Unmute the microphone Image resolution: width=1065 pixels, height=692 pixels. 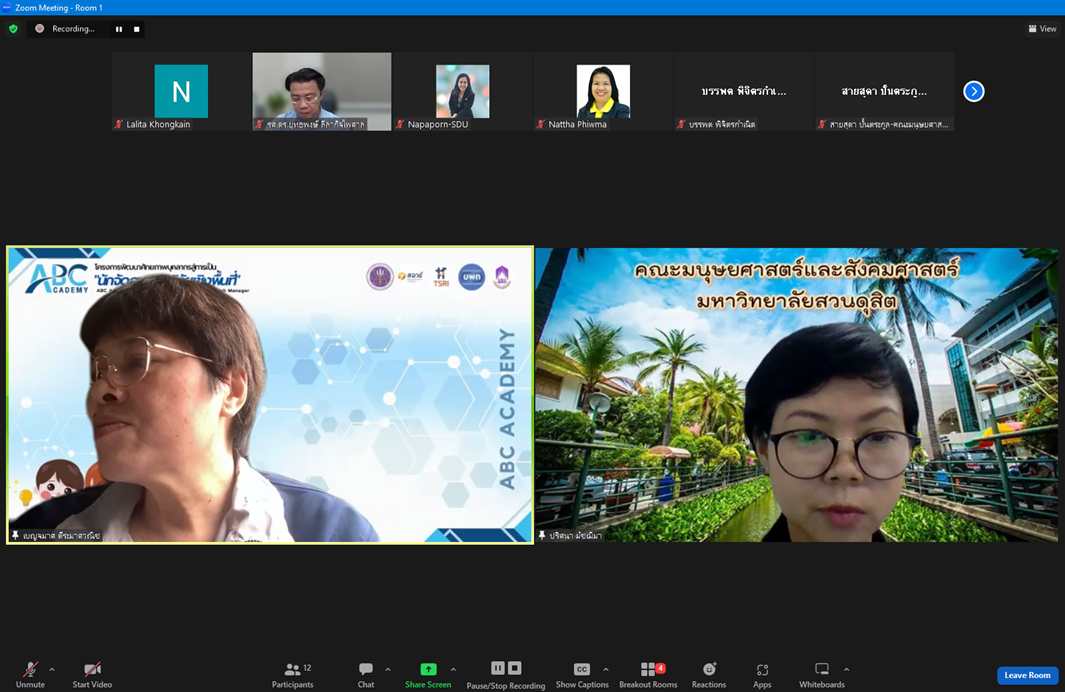[x=30, y=674]
